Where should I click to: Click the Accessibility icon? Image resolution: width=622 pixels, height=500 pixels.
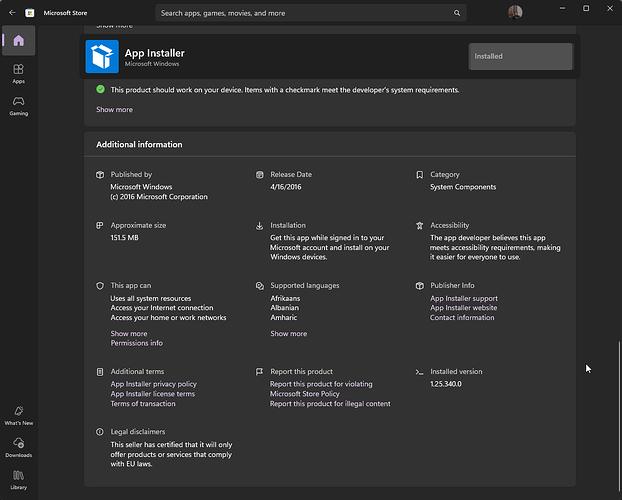(x=419, y=225)
